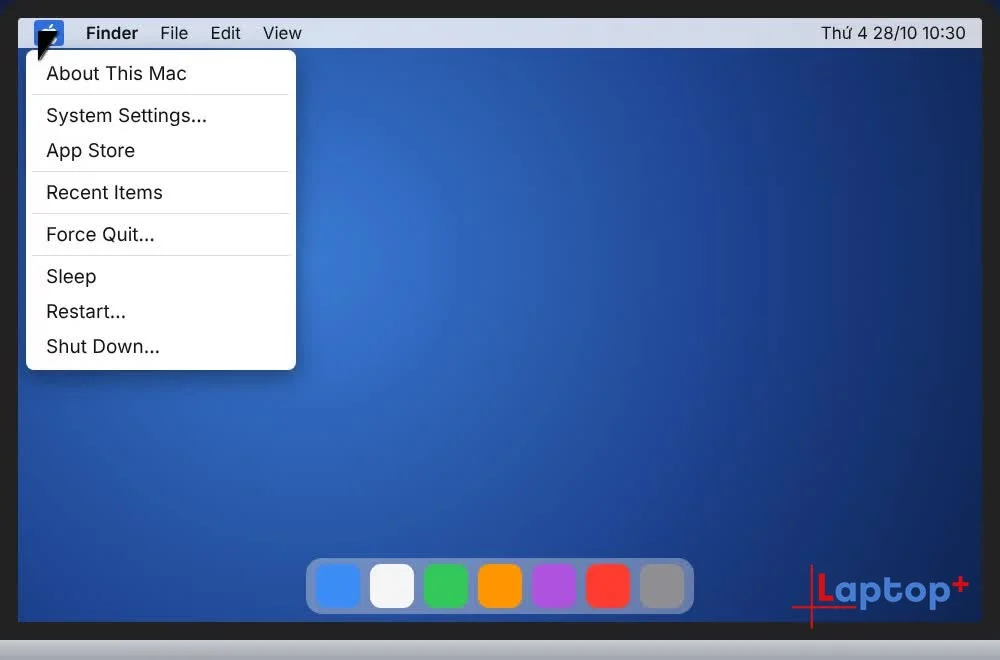Viewport: 1000px width, 660px height.
Task: Click the gray Dock icon
Action: click(x=662, y=585)
